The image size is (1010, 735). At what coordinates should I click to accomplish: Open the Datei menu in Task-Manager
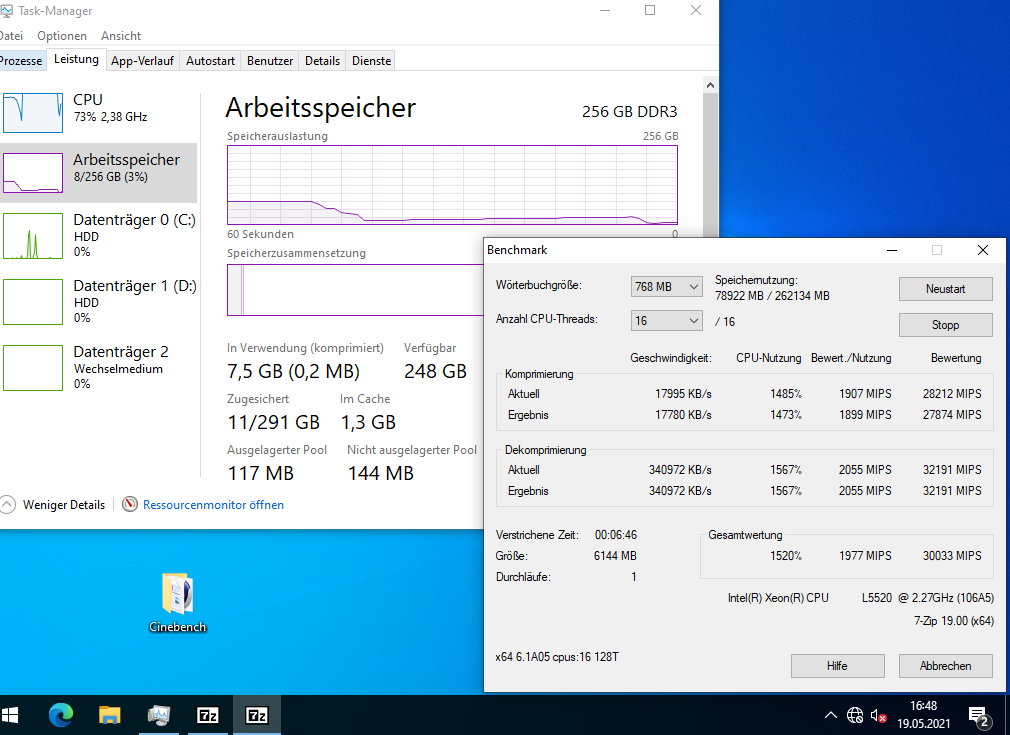tap(11, 35)
